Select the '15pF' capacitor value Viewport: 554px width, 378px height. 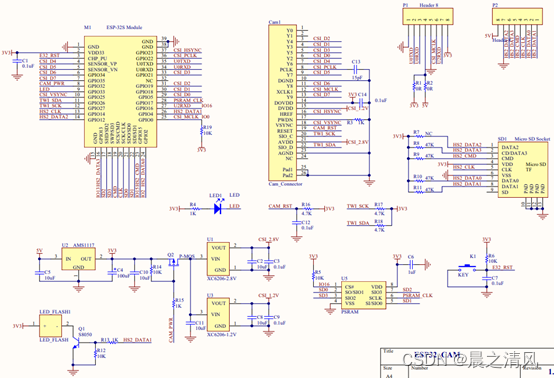click(357, 78)
